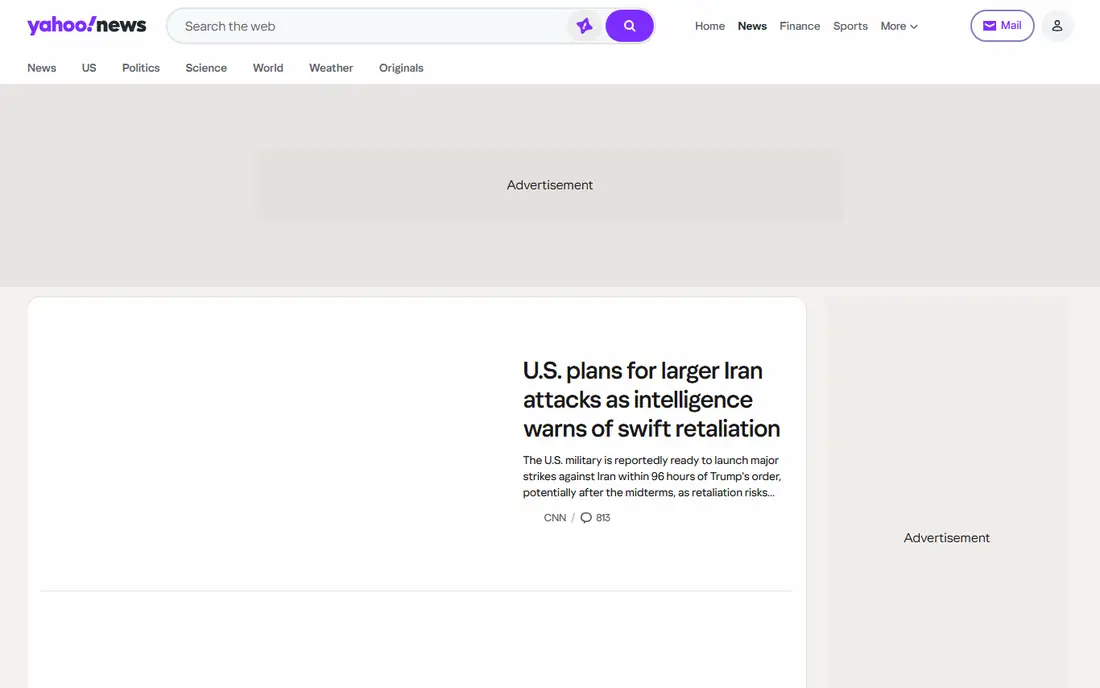Open the AI sparkle search assistant icon
This screenshot has width=1100, height=688.
(584, 26)
